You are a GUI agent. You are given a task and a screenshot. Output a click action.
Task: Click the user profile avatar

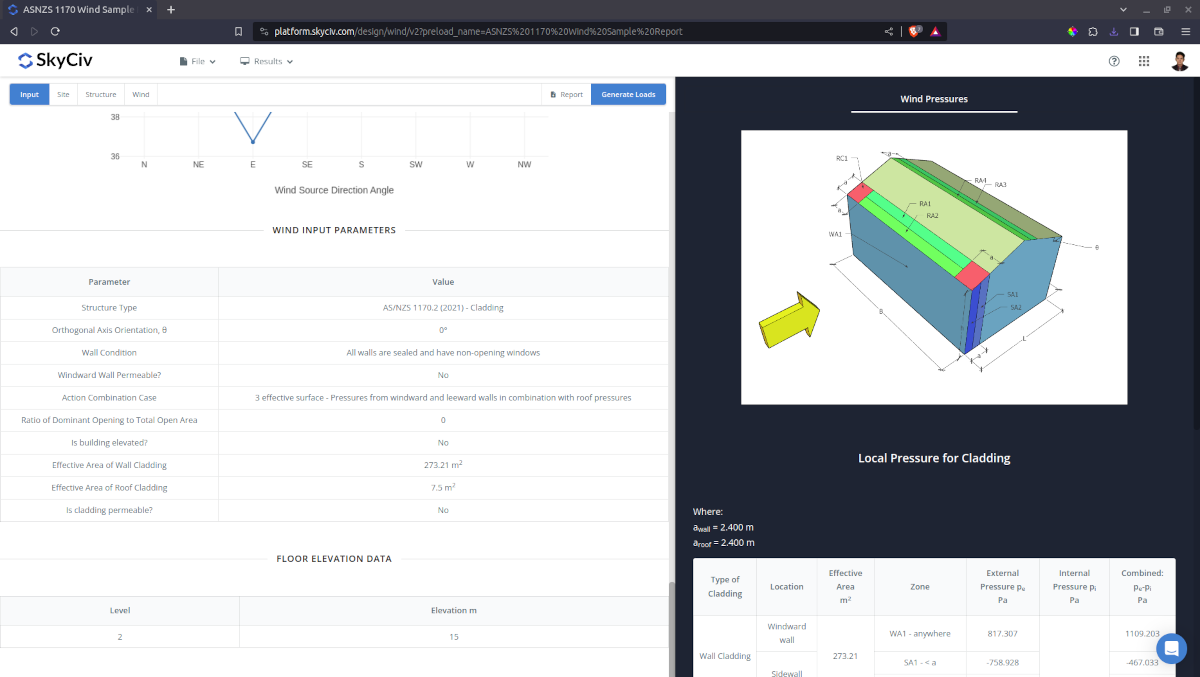click(x=1179, y=61)
